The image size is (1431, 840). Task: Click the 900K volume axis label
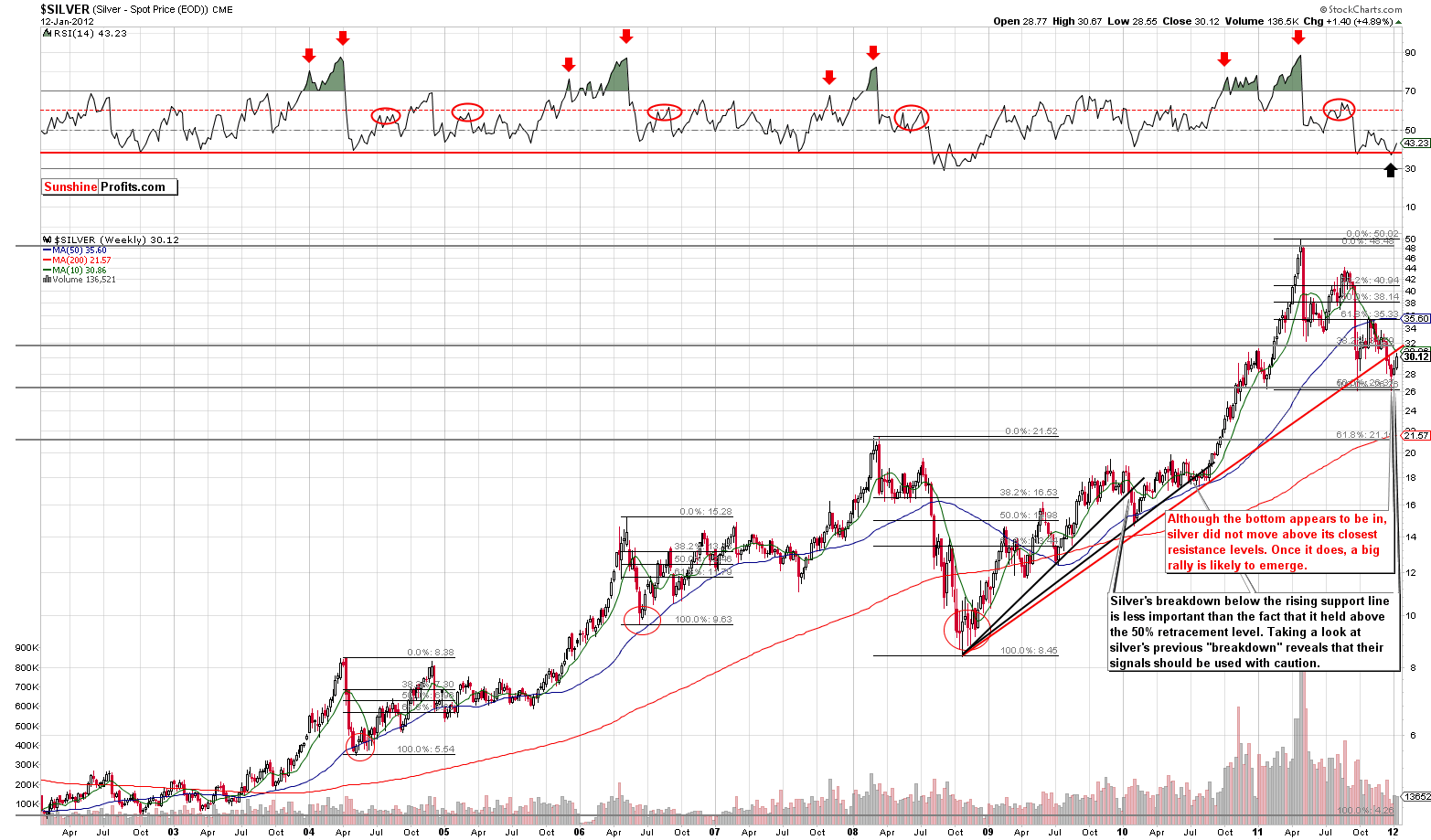point(27,648)
